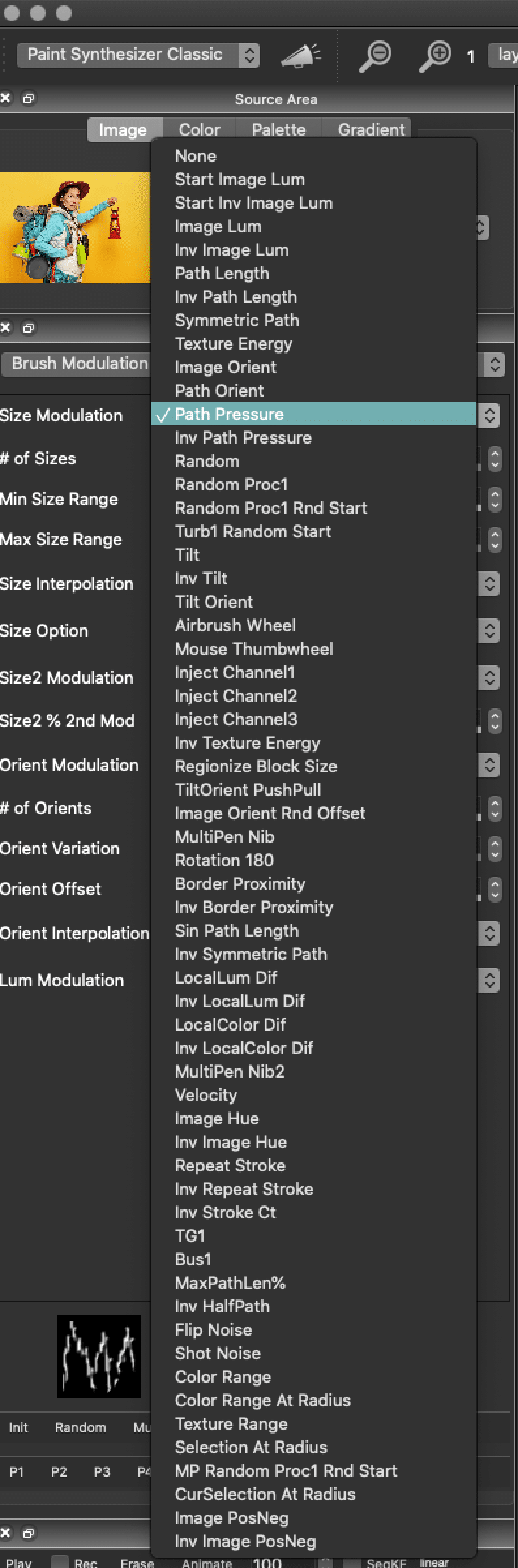
Task: Click the Random preset button
Action: click(80, 1428)
